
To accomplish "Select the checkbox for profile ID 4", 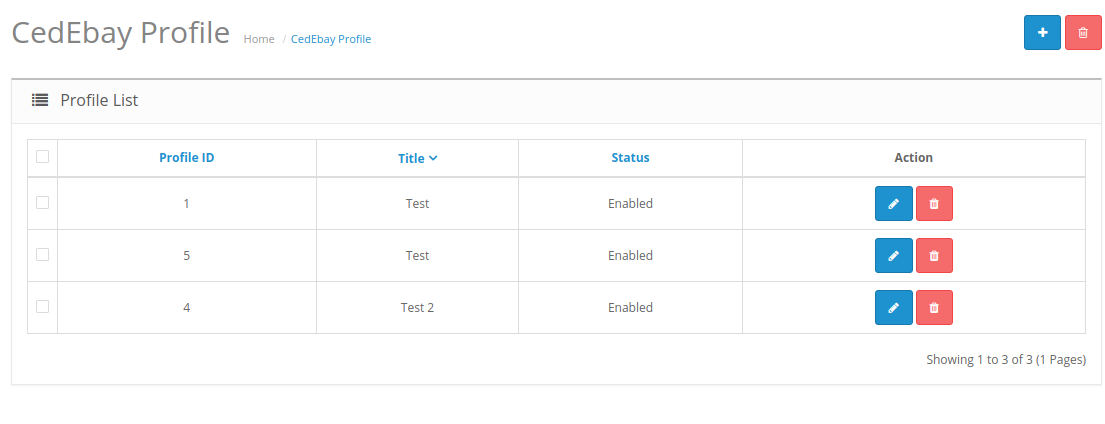I will coord(42,306).
